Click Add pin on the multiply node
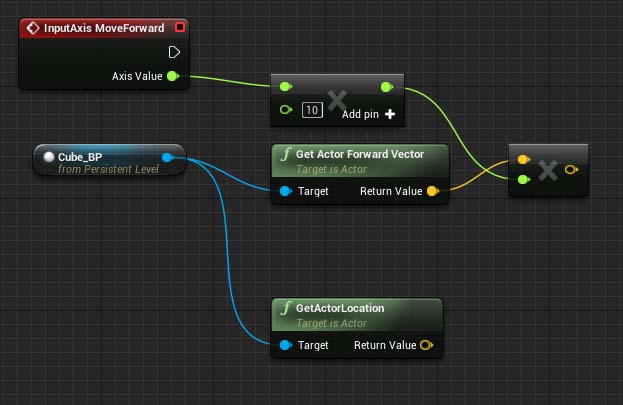Screen dimensions: 623x405 pos(360,114)
